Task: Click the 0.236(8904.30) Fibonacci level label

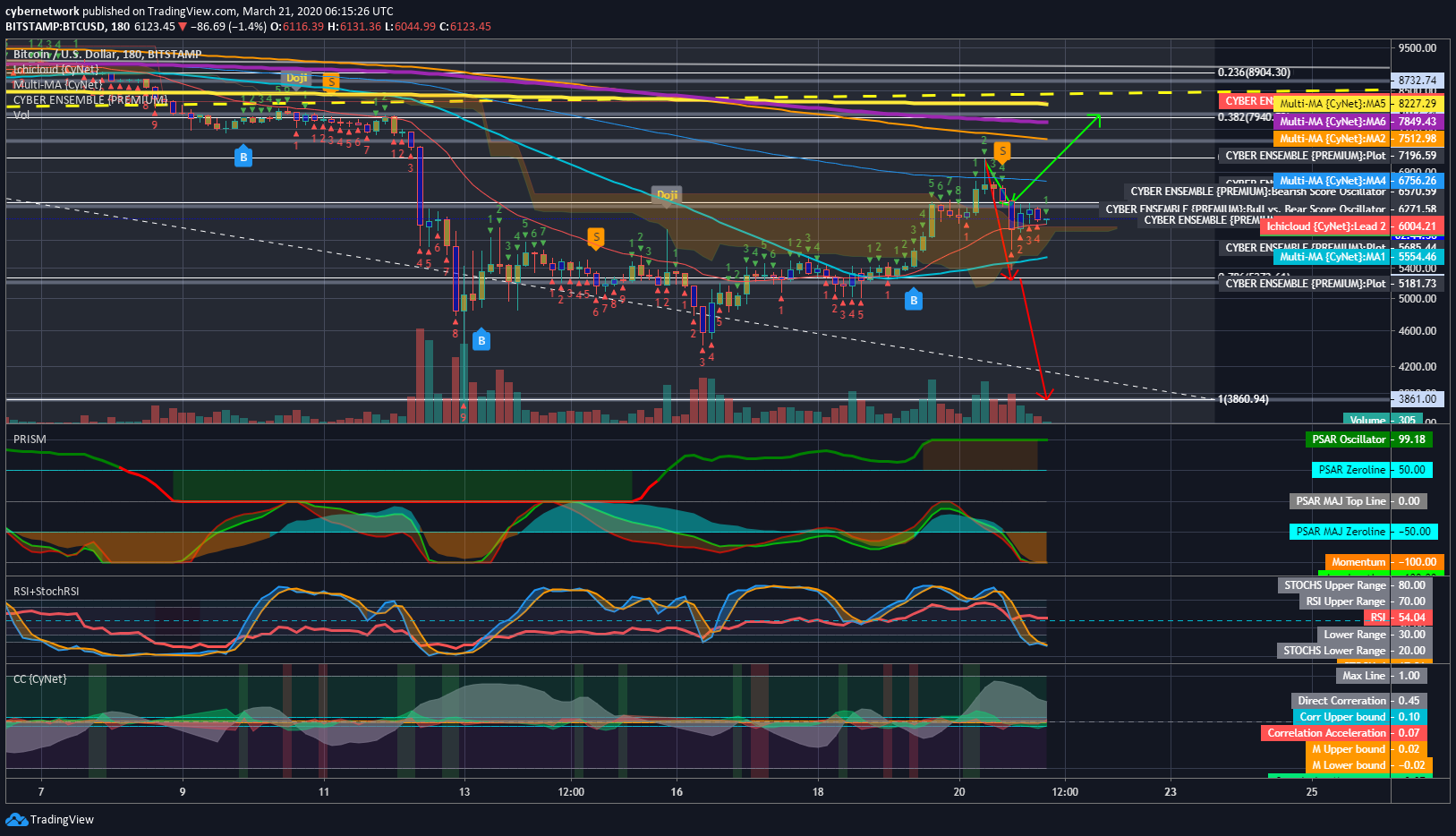Action: (1254, 73)
